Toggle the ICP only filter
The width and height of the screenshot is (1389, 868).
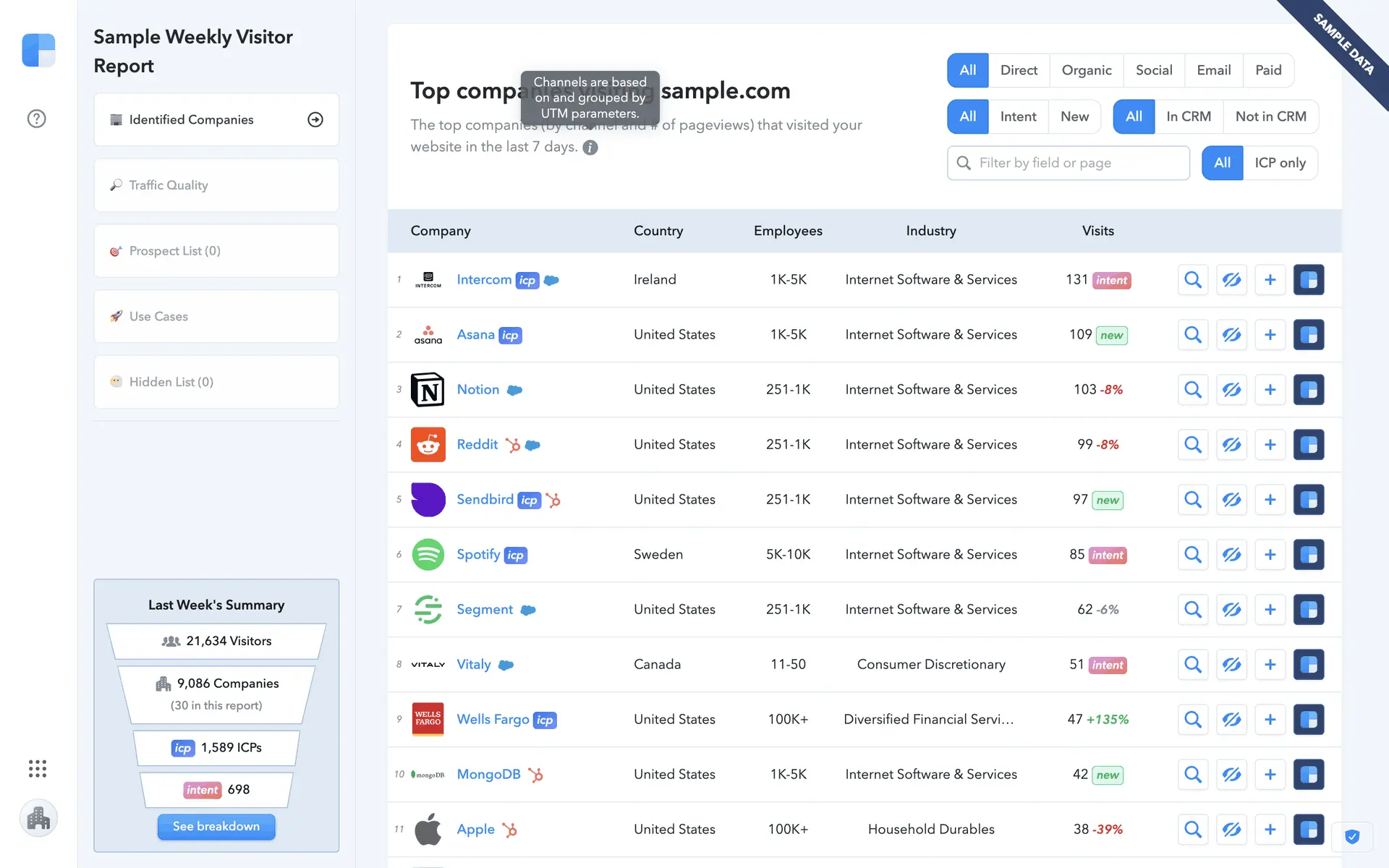coord(1279,163)
